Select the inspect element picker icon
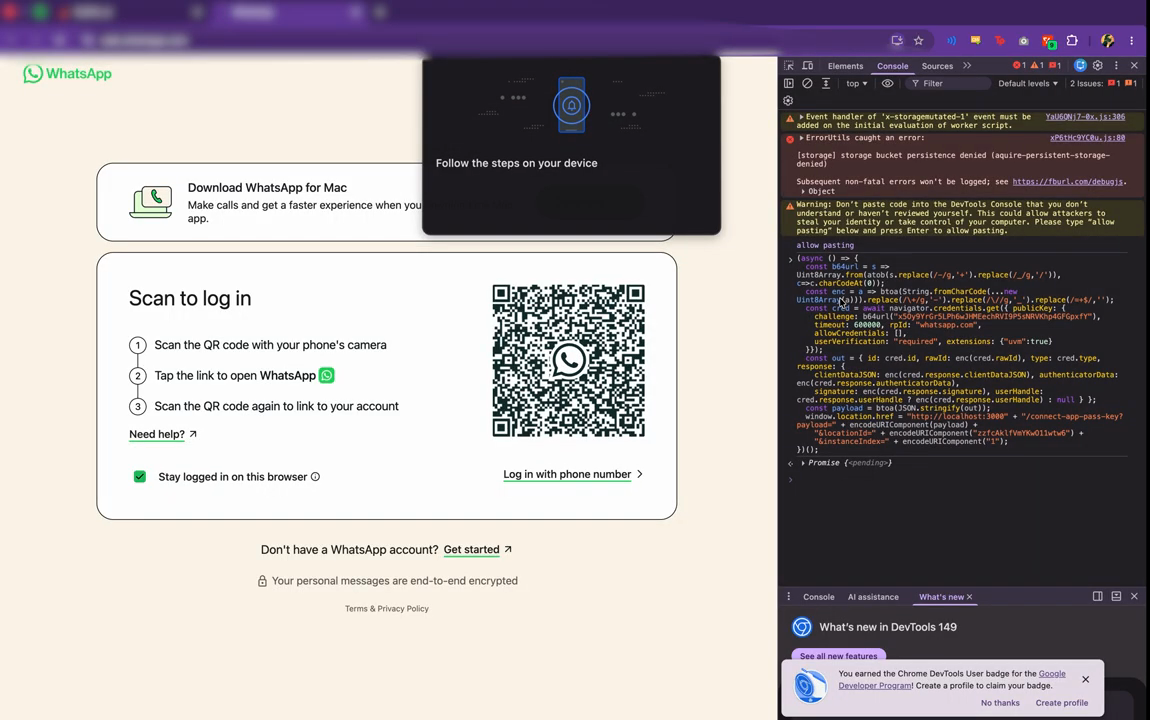 pos(789,65)
